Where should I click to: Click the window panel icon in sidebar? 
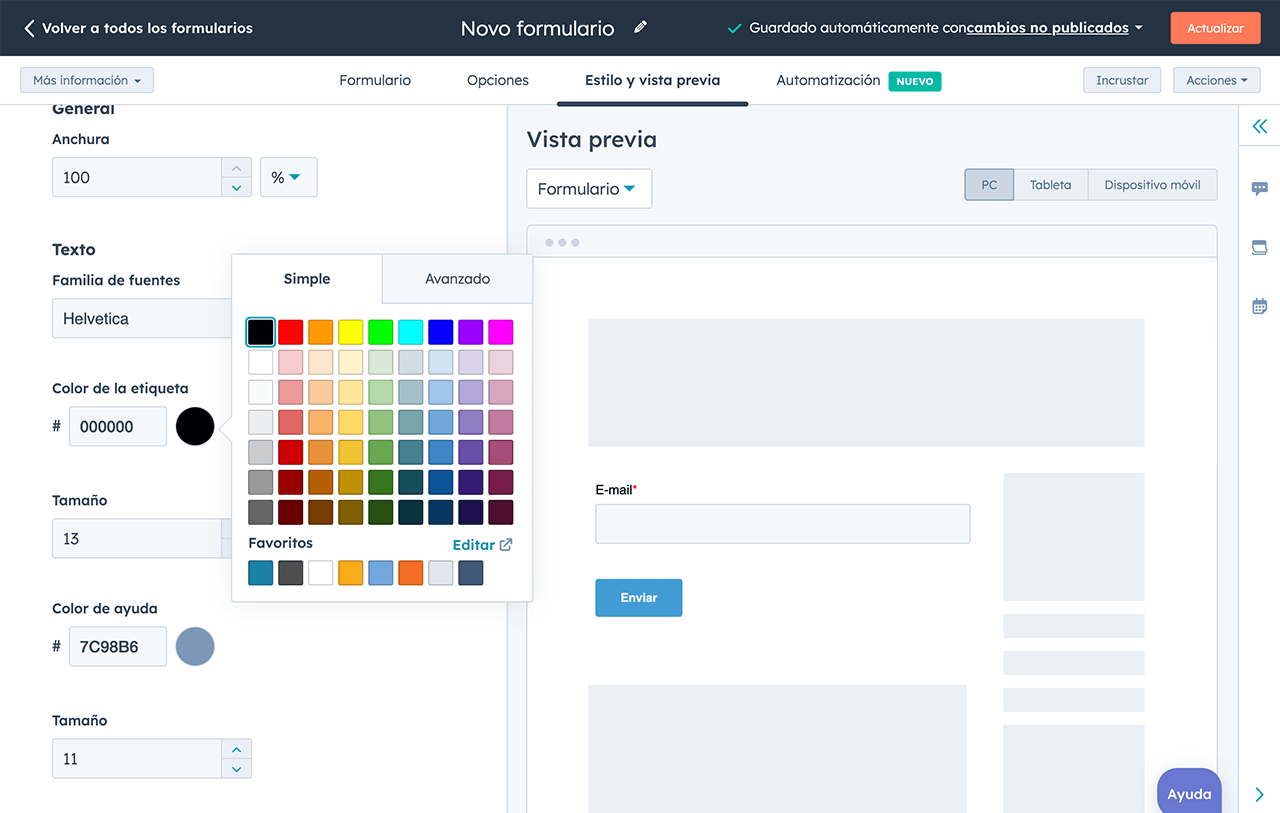coord(1259,247)
